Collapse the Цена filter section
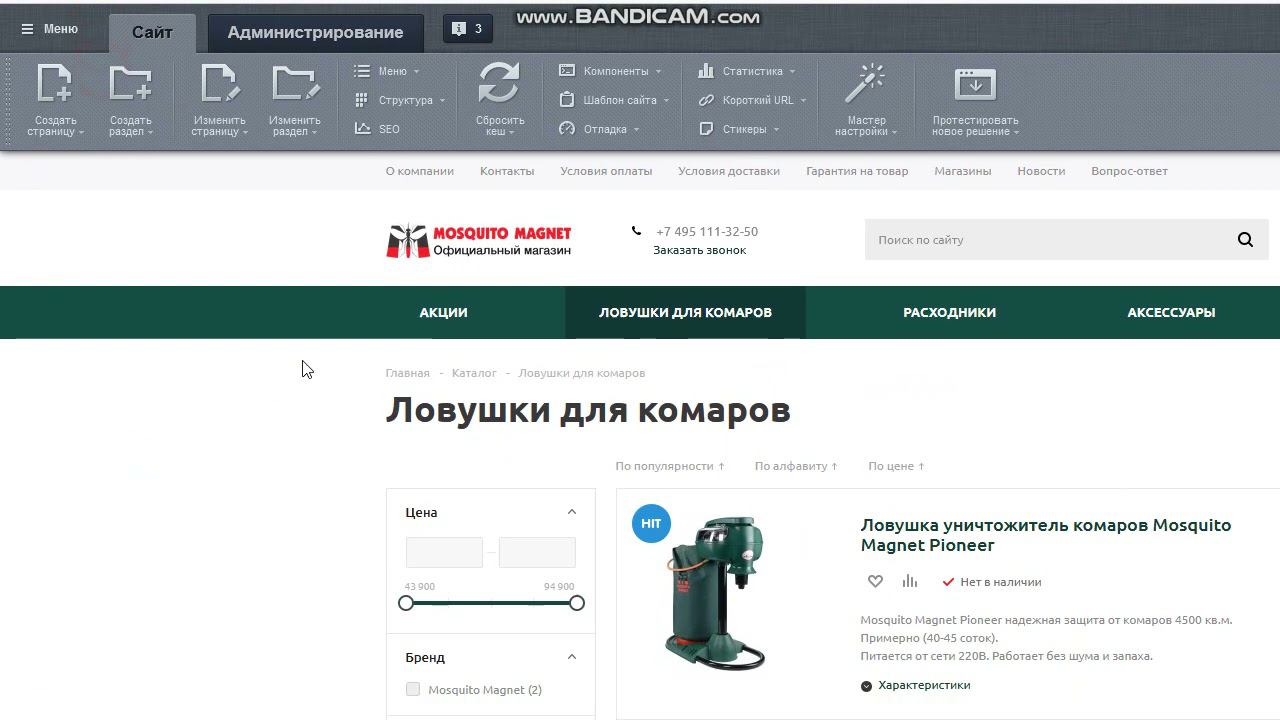The width and height of the screenshot is (1280, 720). point(572,512)
